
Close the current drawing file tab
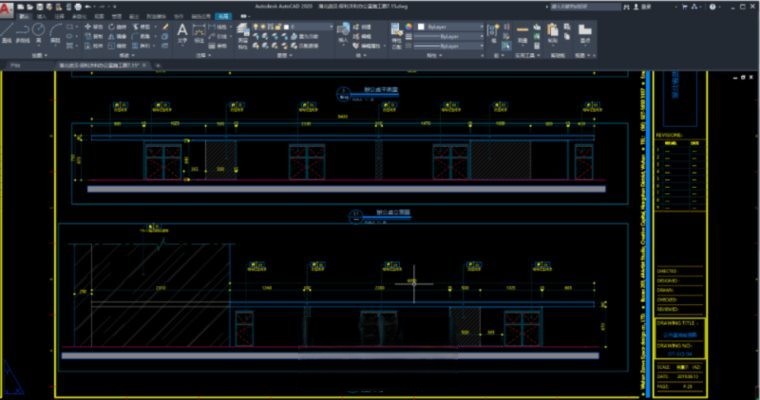[x=145, y=65]
